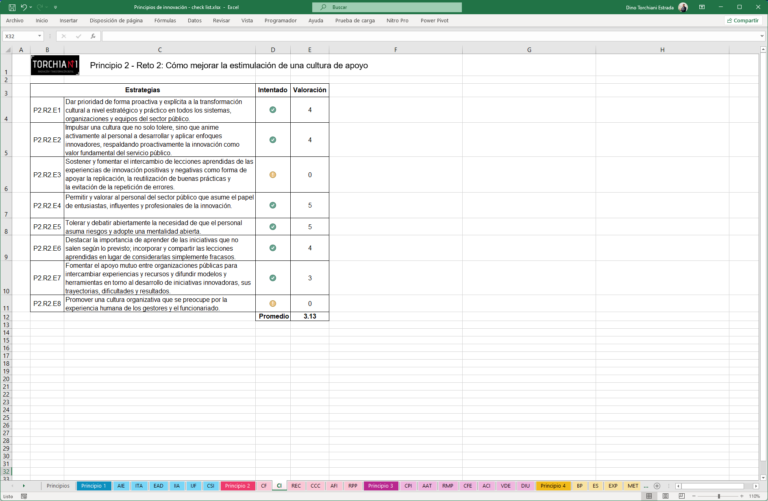Viewport: 768px width, 501px height.
Task: Open the Name Box dropdown arrow
Action: (x=40, y=36)
